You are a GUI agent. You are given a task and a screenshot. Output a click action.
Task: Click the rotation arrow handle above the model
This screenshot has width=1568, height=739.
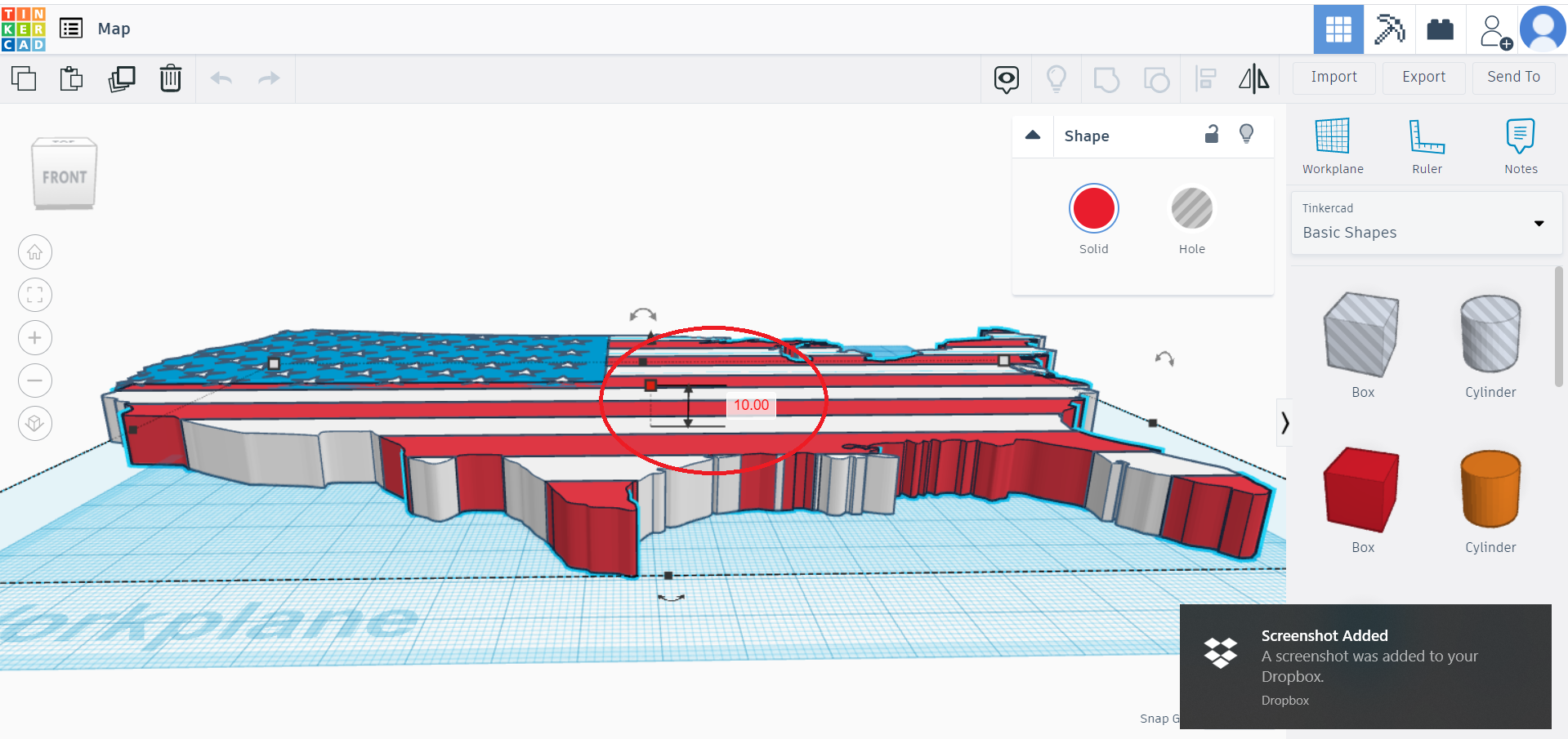tap(643, 315)
